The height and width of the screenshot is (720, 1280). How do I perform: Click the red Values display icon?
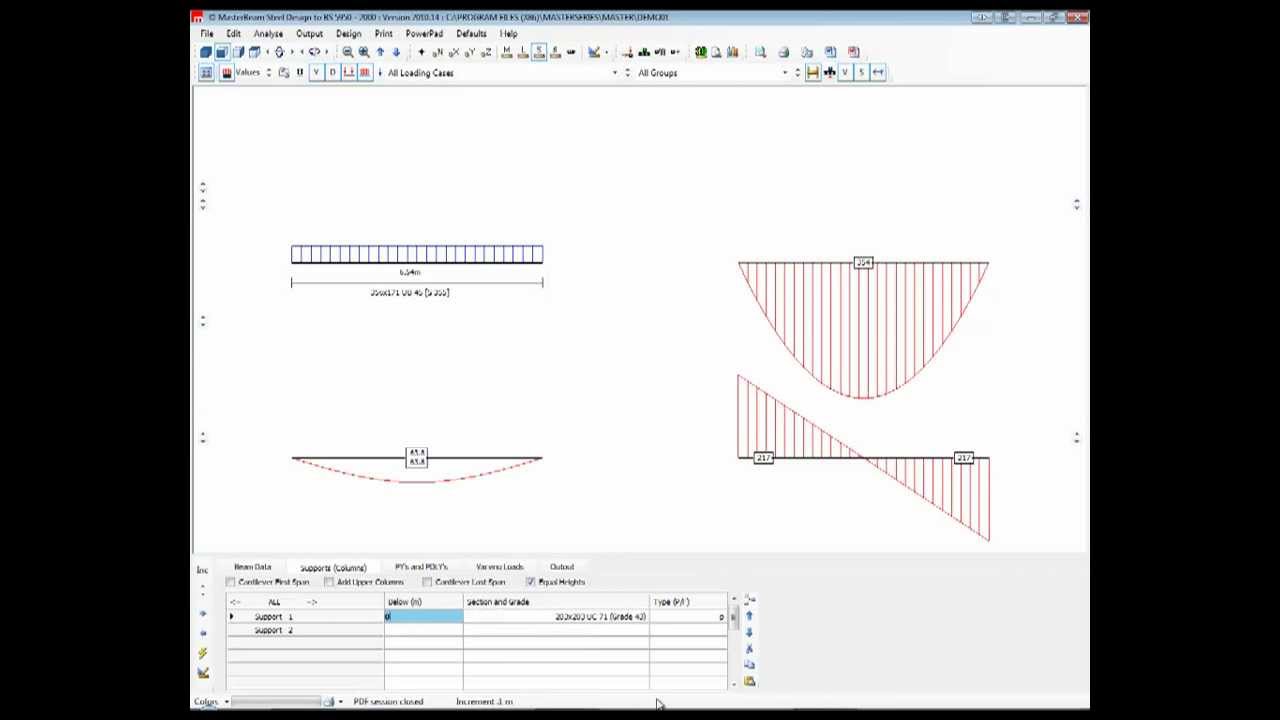coord(227,73)
